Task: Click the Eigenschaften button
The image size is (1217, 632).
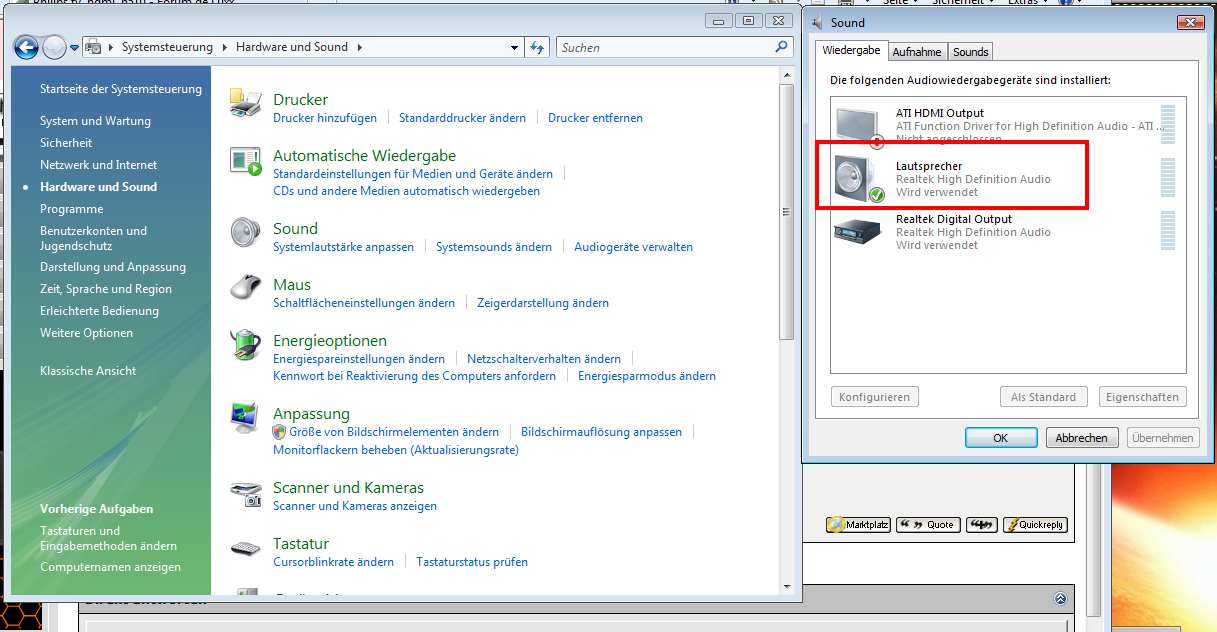Action: [1142, 397]
